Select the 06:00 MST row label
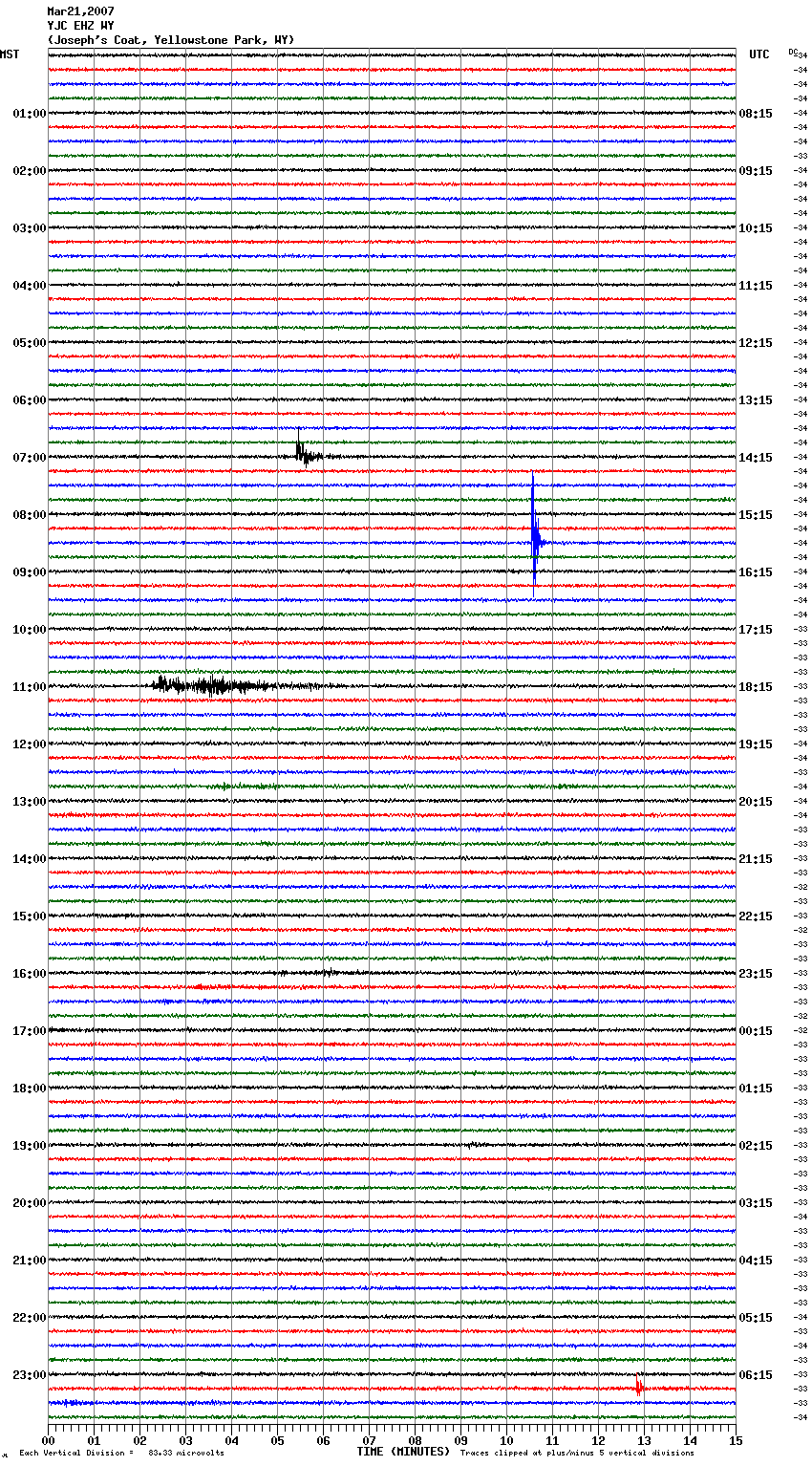This screenshot has width=812, height=1466. (29, 400)
